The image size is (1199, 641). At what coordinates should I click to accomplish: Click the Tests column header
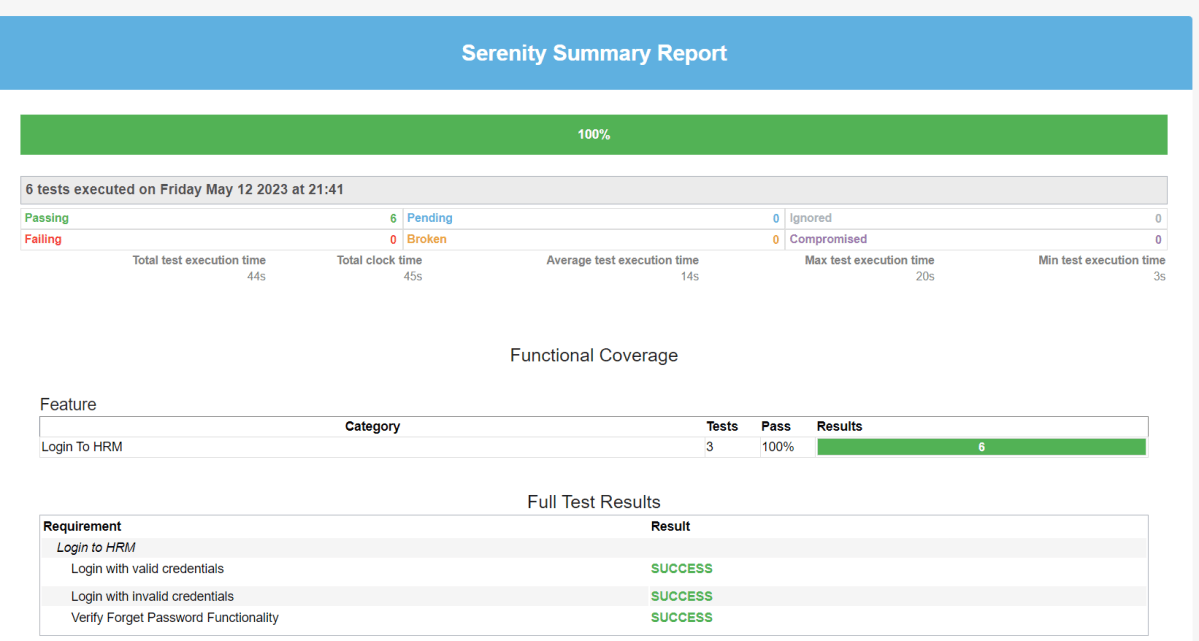click(x=722, y=427)
